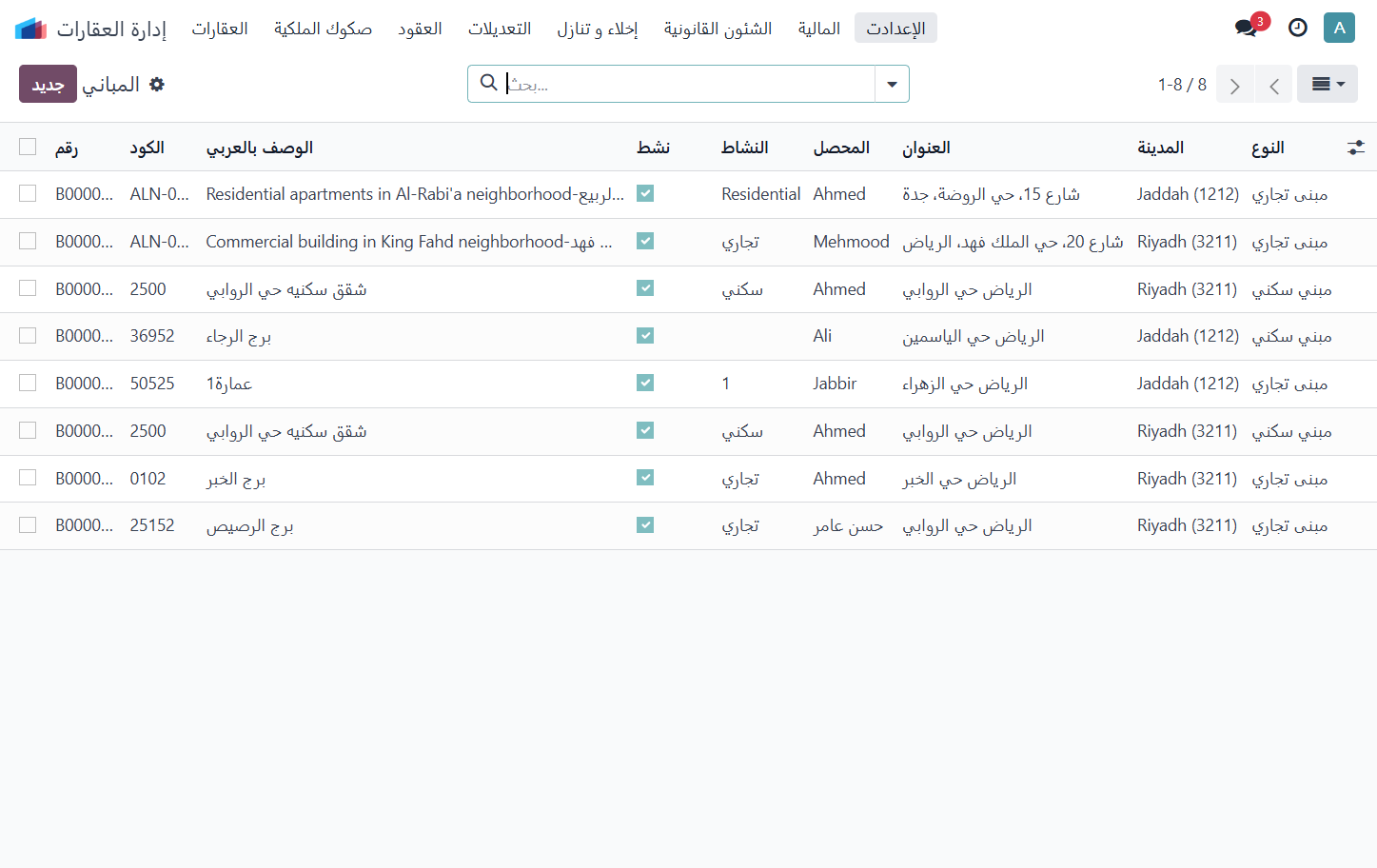Open the إخلاء و تنازل menu
This screenshot has height=868, width=1377.
tap(598, 29)
